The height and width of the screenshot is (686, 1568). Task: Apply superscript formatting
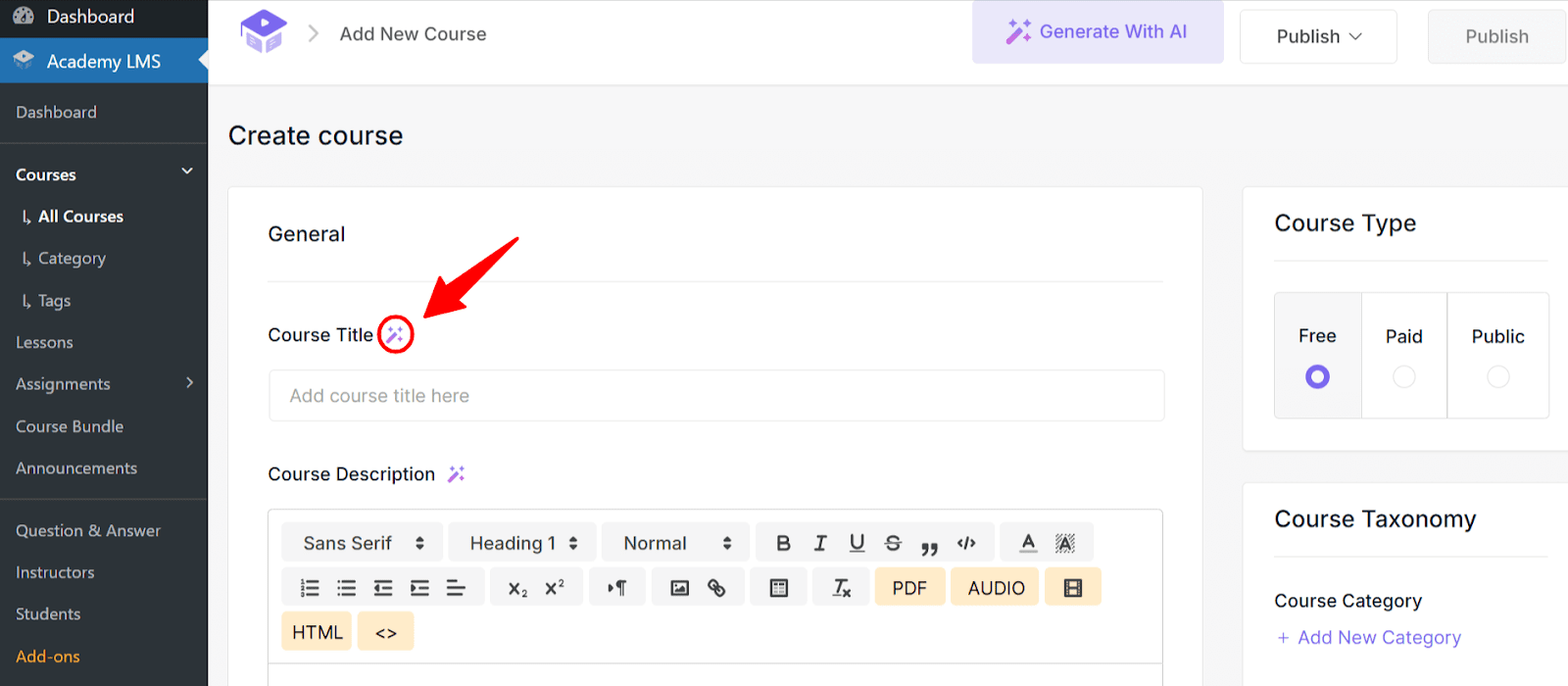555,588
